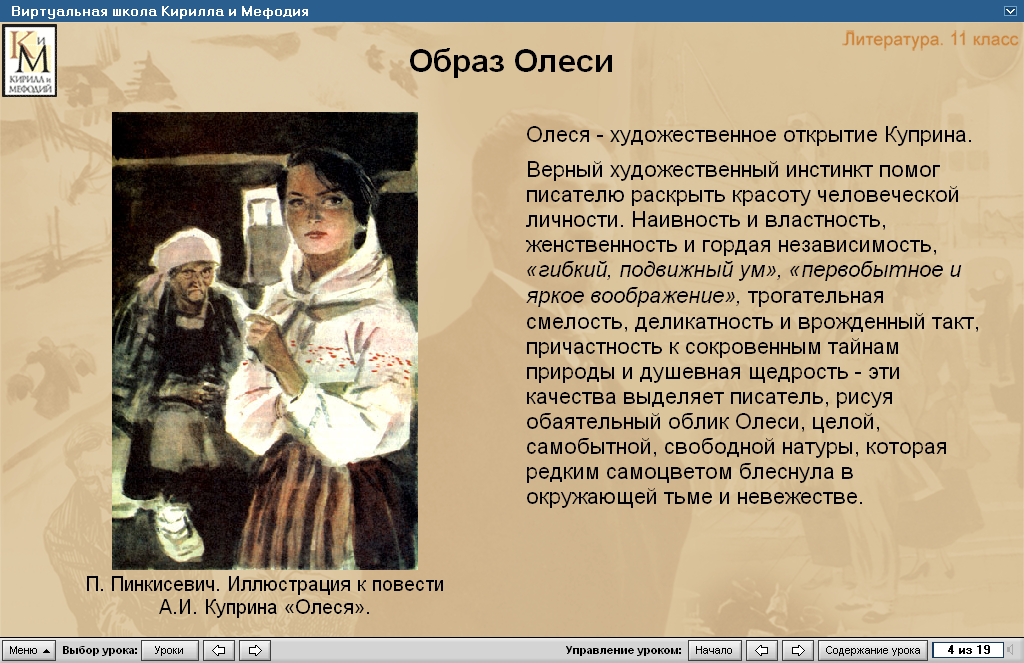The width and height of the screenshot is (1024, 663).
Task: Click the Уроки lesson selection button
Action: click(169, 651)
